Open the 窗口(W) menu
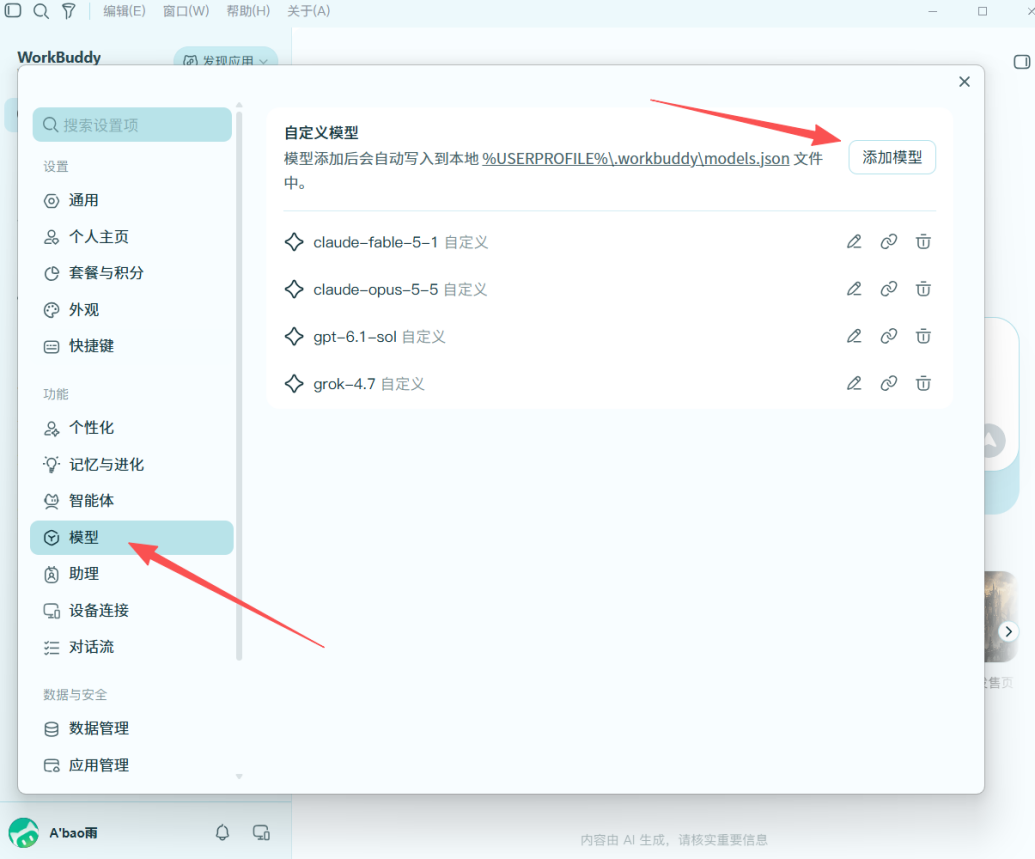1035x859 pixels. [185, 11]
